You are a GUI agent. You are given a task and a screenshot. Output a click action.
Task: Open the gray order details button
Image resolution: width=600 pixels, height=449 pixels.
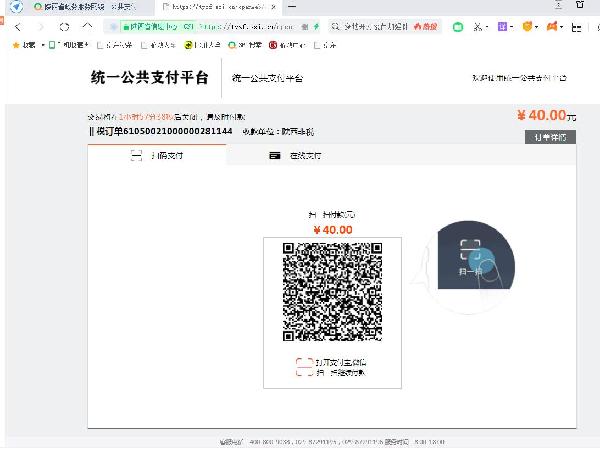[x=550, y=137]
